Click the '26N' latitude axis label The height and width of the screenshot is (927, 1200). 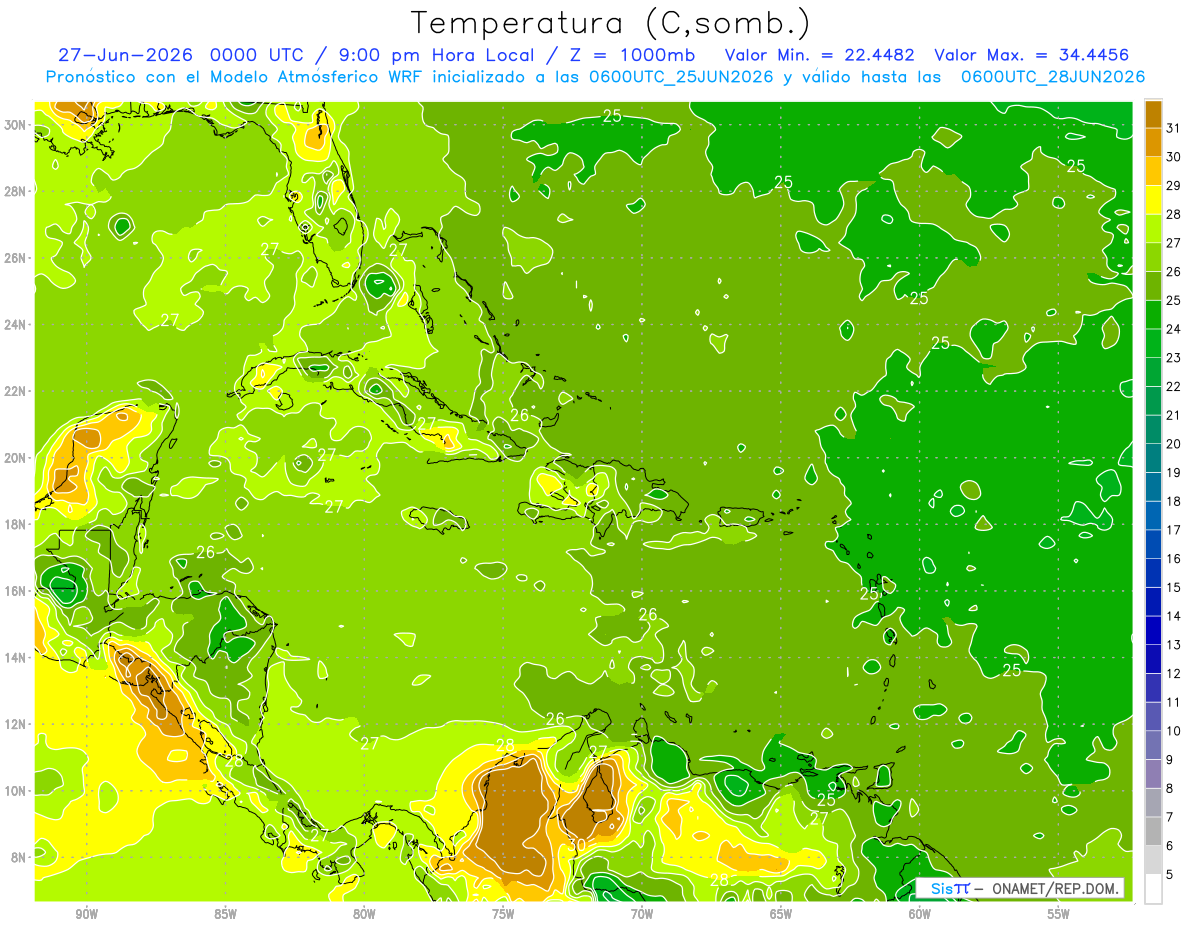(15, 258)
